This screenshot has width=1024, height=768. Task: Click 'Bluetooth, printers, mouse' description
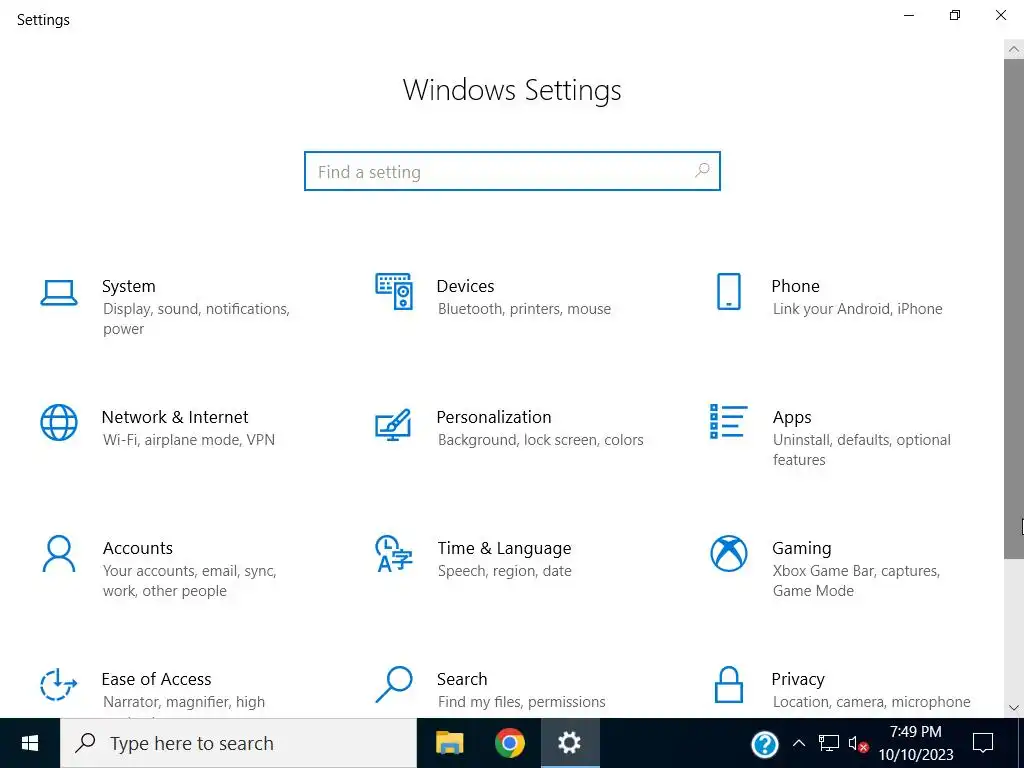click(x=524, y=309)
